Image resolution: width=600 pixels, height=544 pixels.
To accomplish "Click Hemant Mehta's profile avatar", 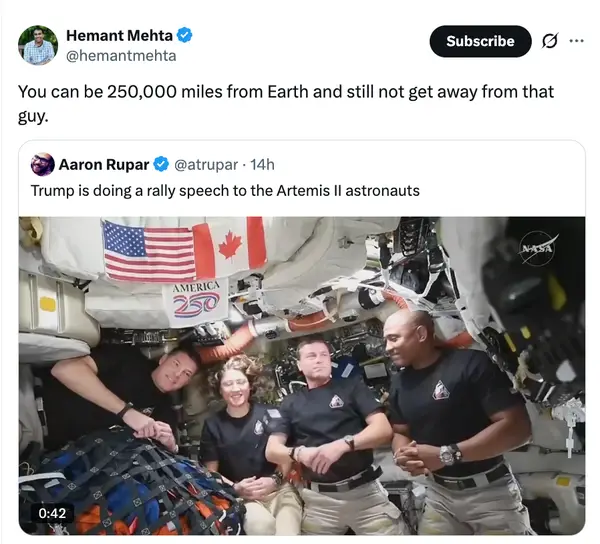I will tap(38, 45).
